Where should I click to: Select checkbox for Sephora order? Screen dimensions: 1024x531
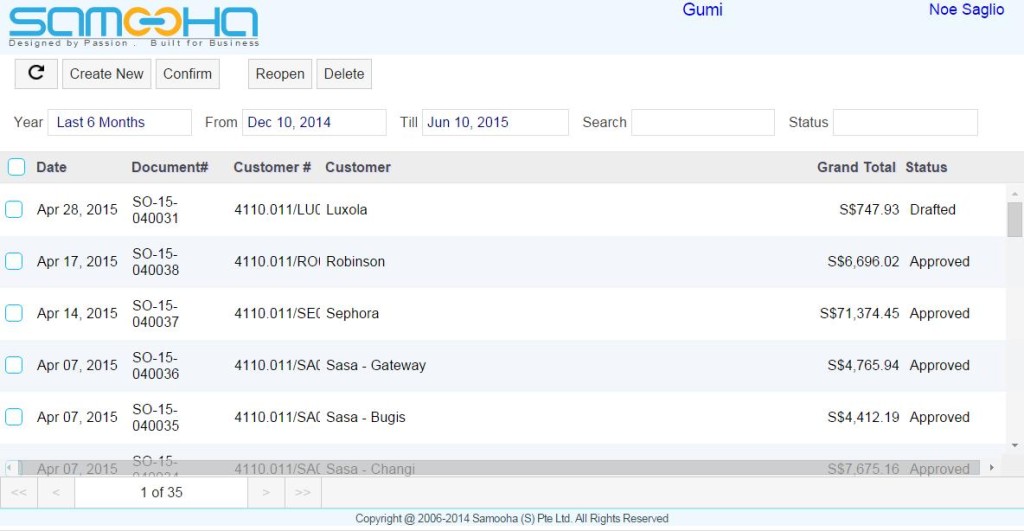tap(14, 313)
